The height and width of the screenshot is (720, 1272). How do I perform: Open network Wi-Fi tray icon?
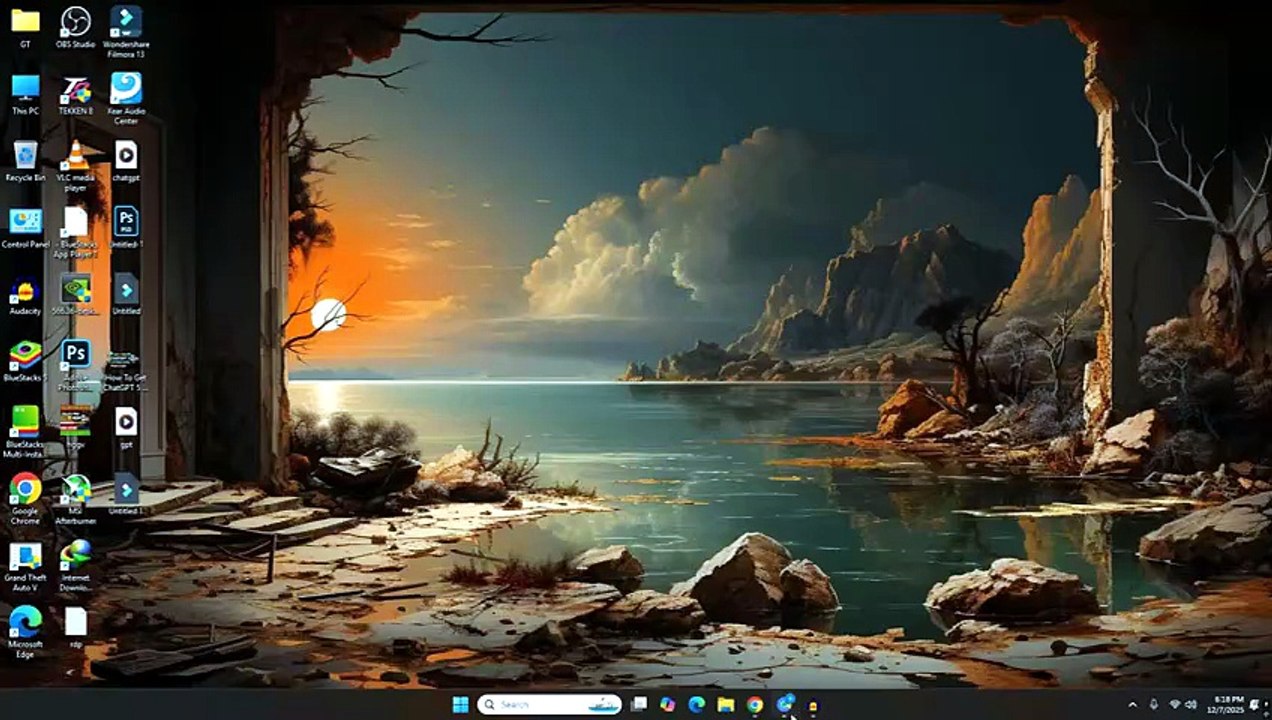(x=1175, y=705)
